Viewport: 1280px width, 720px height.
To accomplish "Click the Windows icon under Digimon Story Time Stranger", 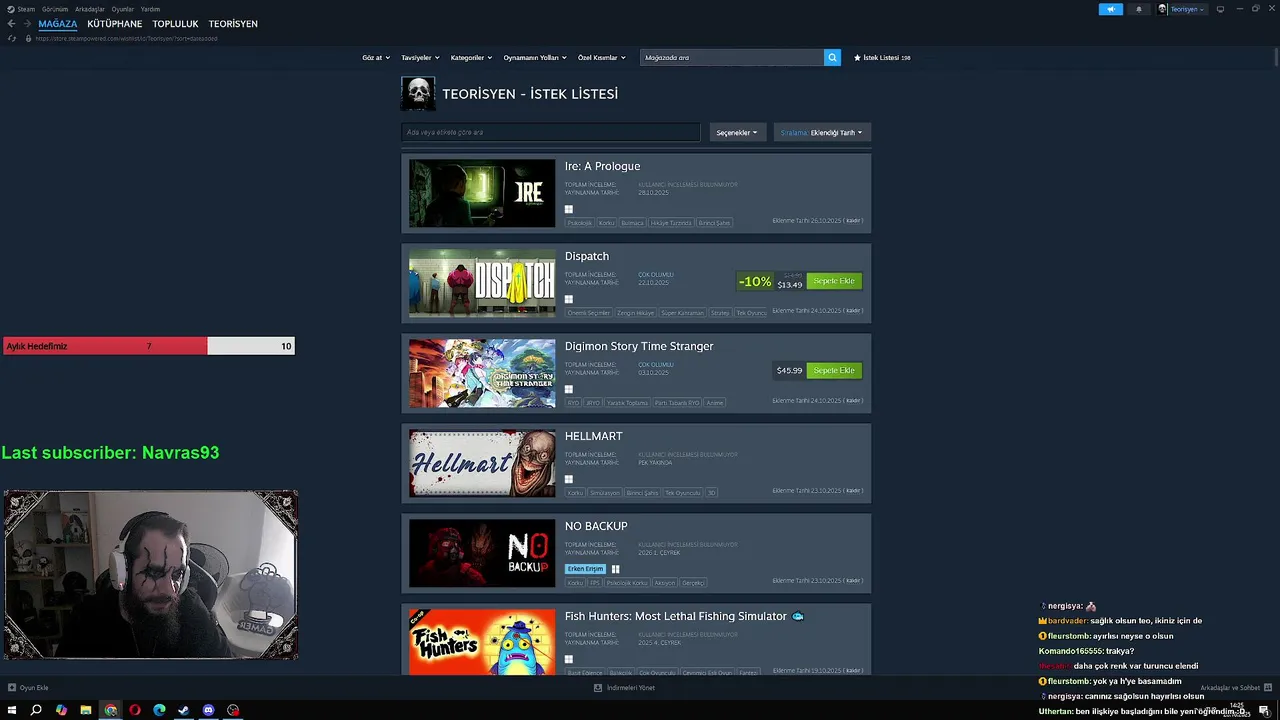I will [569, 389].
